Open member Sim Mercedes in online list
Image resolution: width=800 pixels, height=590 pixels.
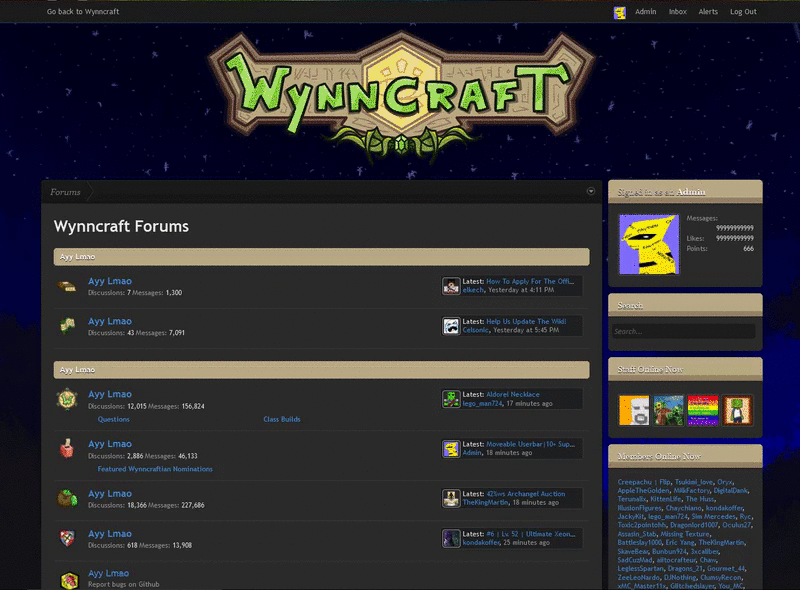click(x=713, y=517)
